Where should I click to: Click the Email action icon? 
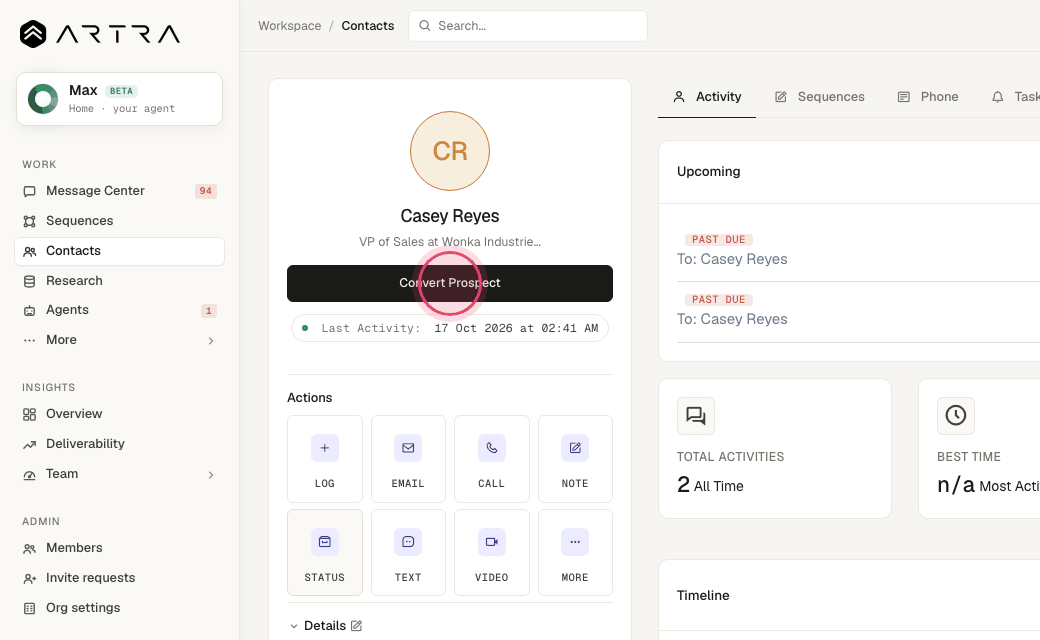[x=408, y=448]
